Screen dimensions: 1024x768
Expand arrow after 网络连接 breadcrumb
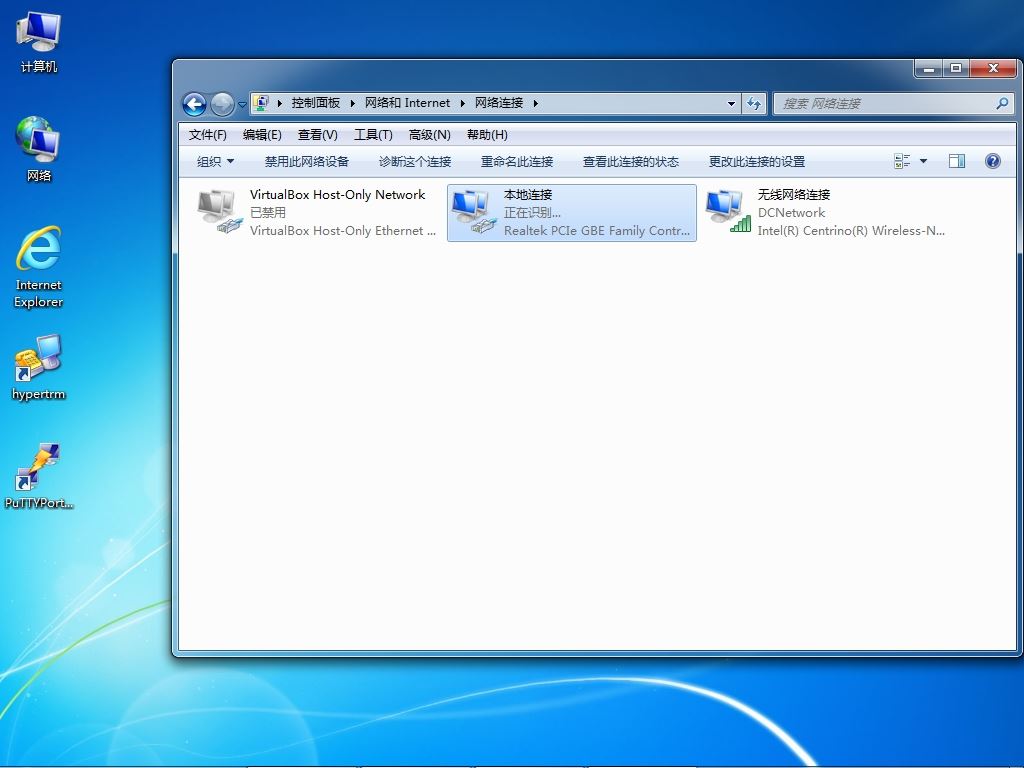[x=536, y=103]
